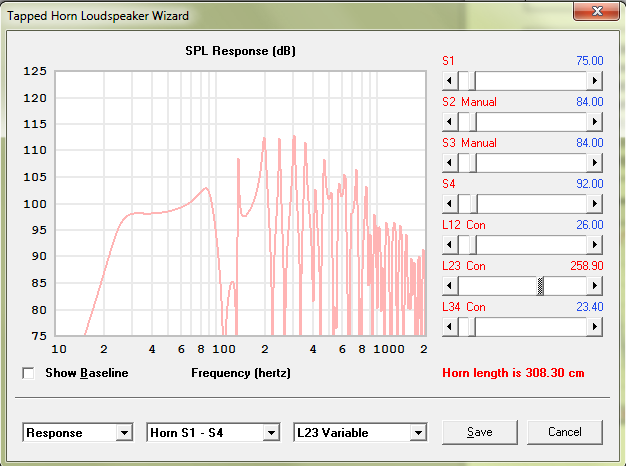
Task: Click the L12 Con value 26.00
Action: (590, 225)
